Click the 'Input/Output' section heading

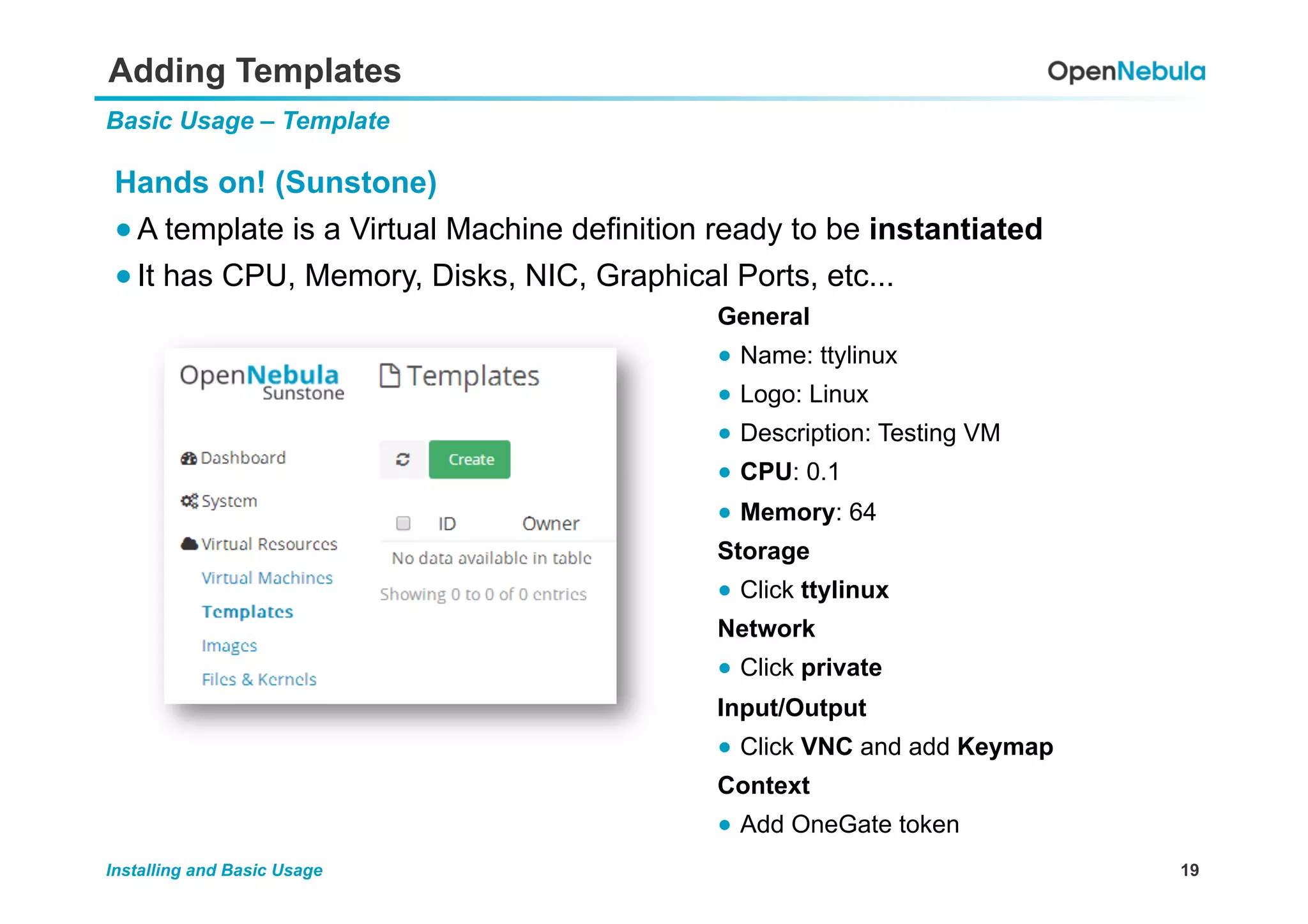pos(791,708)
